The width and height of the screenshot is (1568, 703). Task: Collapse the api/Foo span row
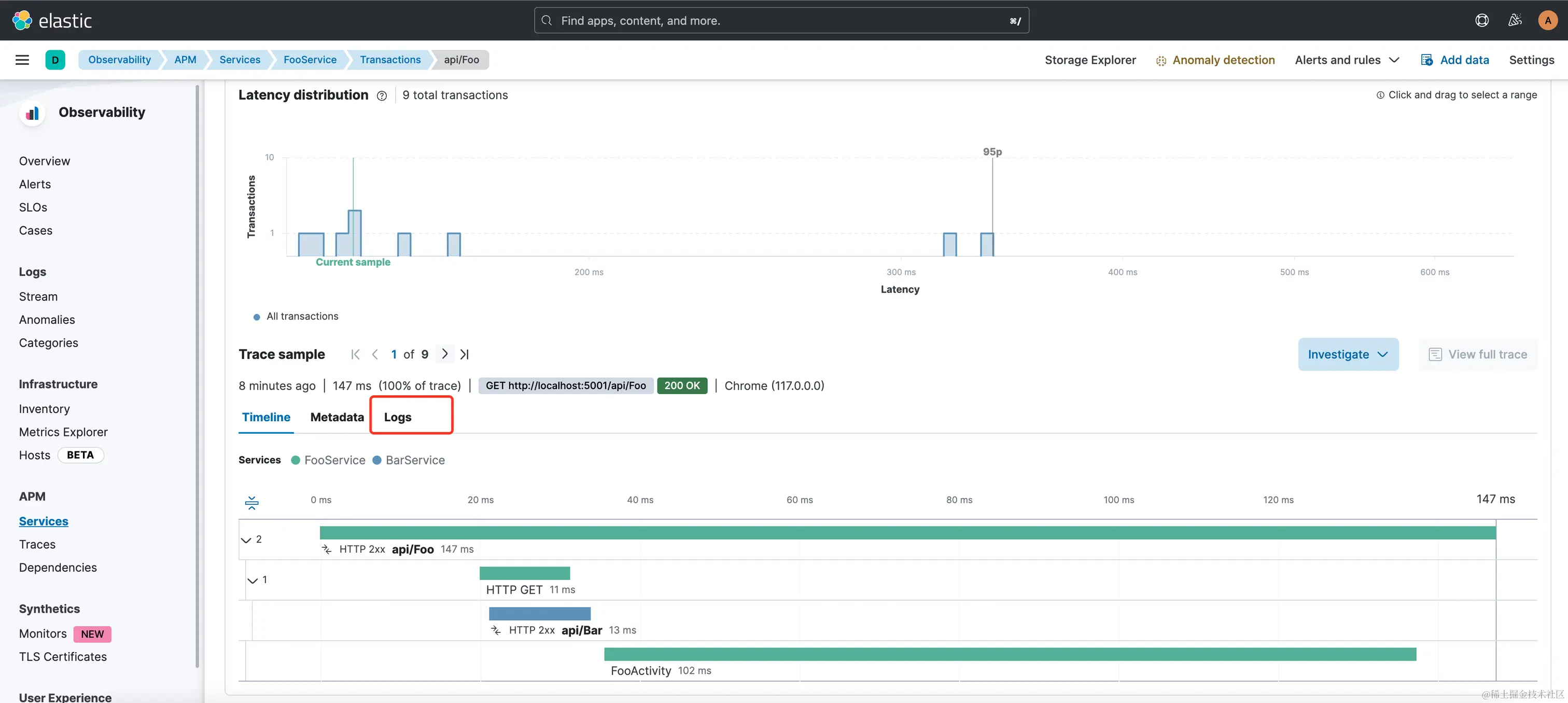coord(246,540)
